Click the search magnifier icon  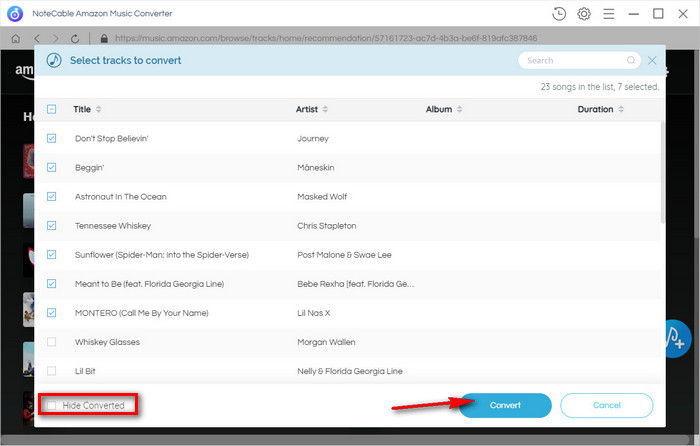pos(630,60)
